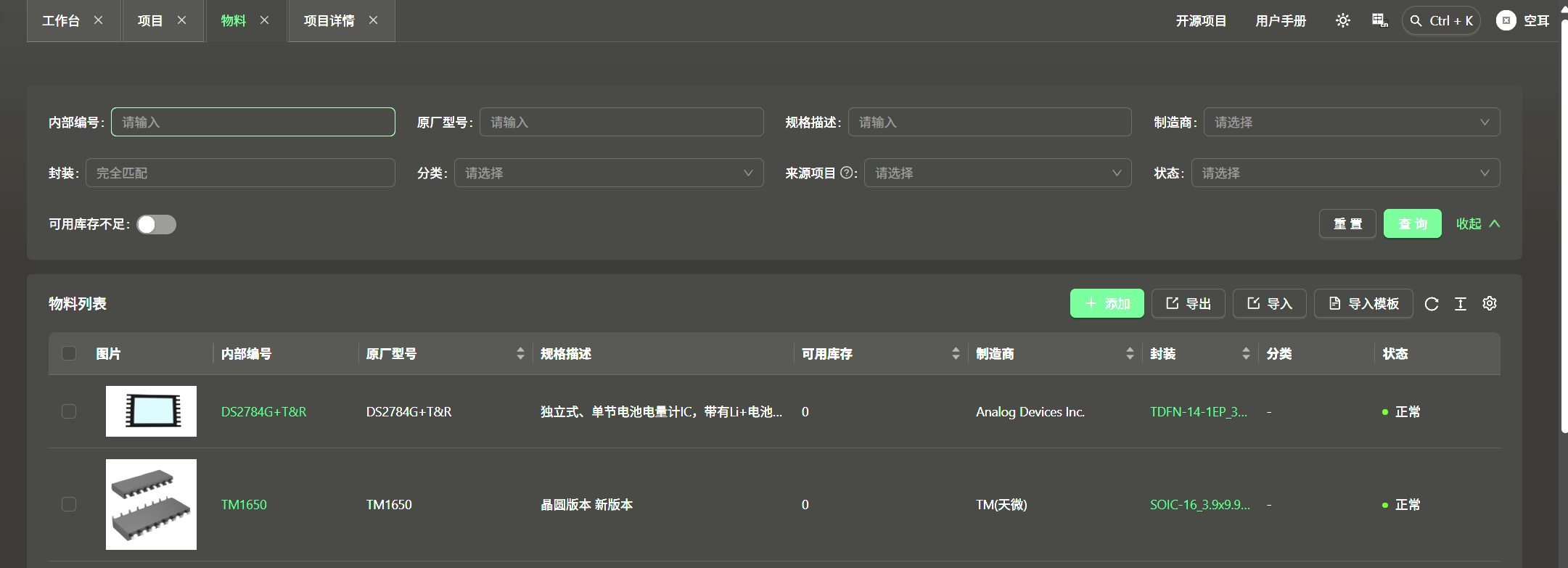Click the table density icon
This screenshot has width=1568, height=568.
click(x=1460, y=304)
